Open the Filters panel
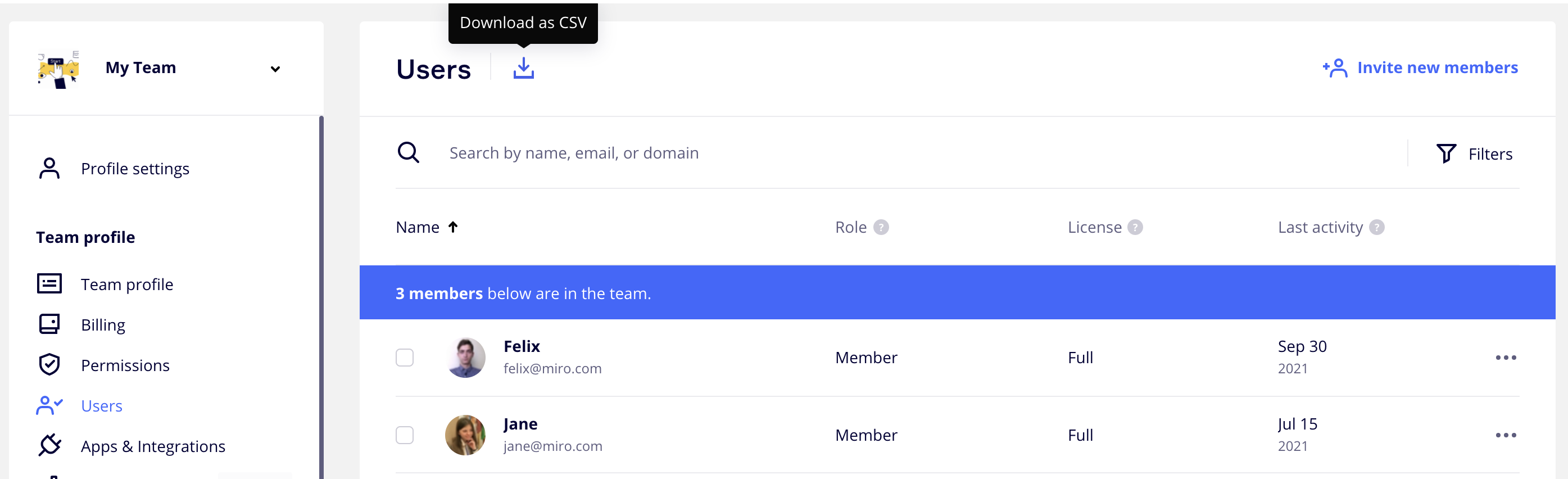The image size is (1568, 479). point(1474,153)
